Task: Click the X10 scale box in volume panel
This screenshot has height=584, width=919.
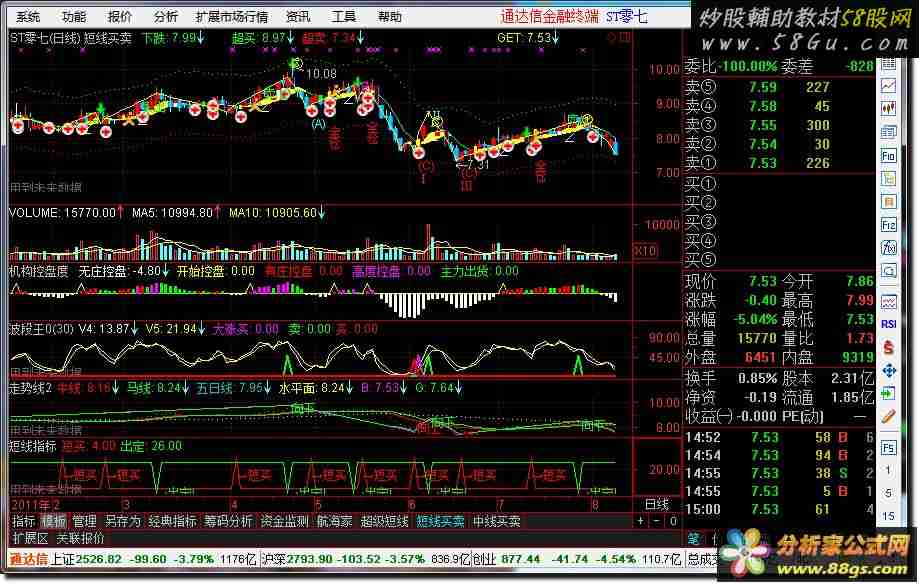Action: pyautogui.click(x=645, y=250)
